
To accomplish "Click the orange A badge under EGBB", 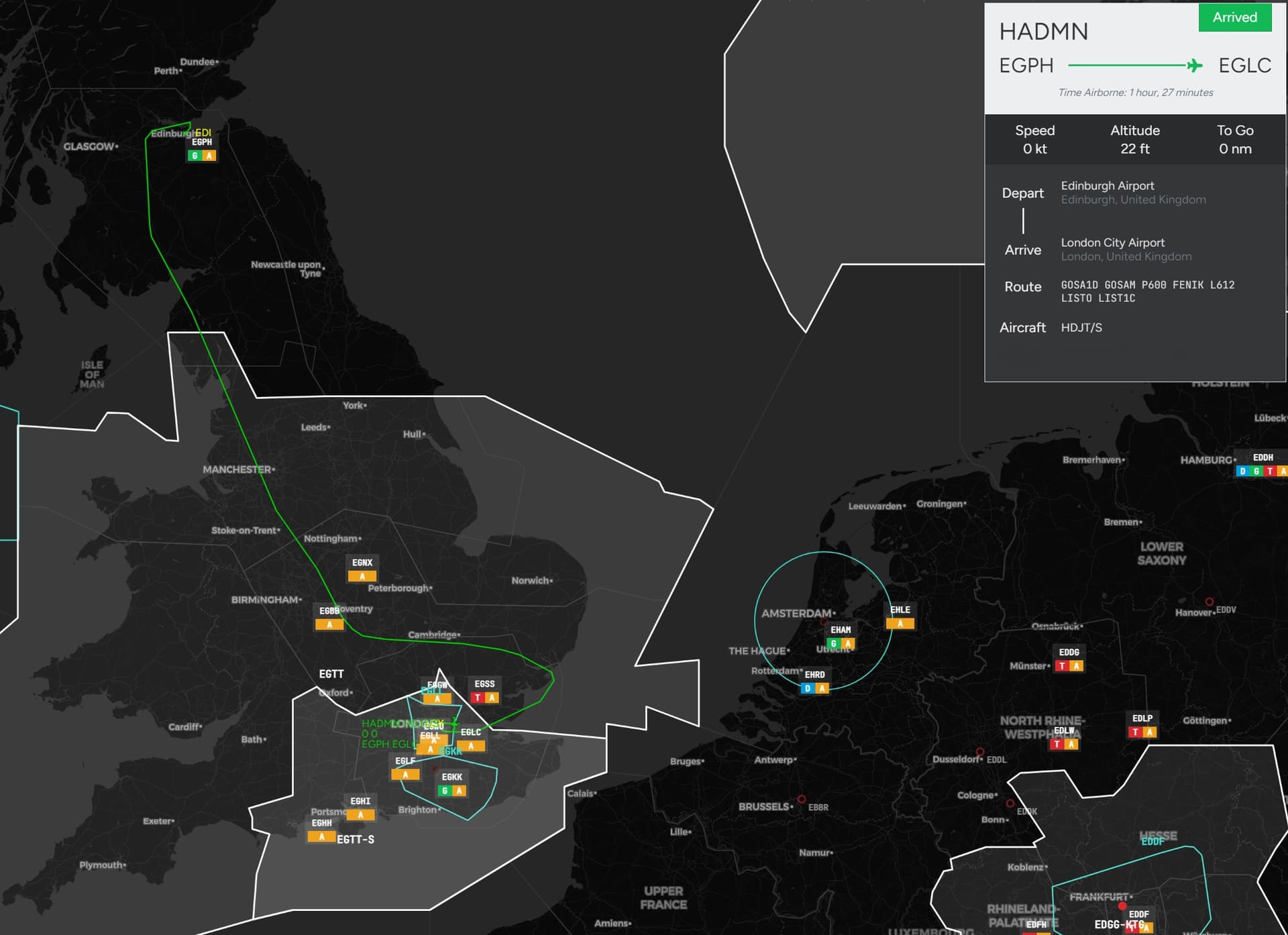I will click(x=329, y=624).
